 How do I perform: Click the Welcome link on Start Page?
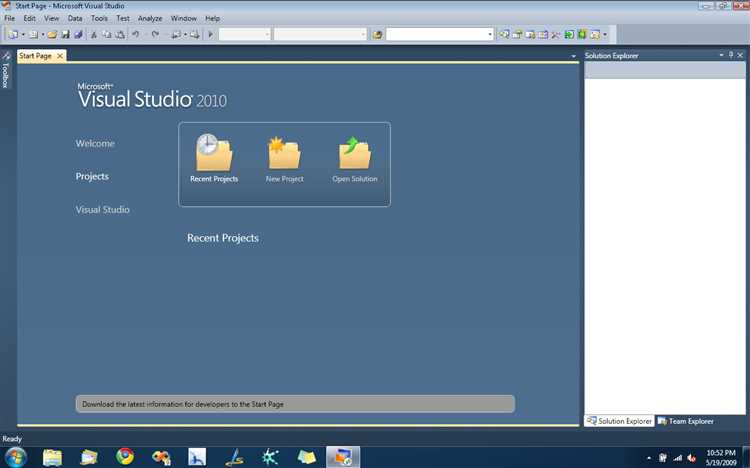95,144
